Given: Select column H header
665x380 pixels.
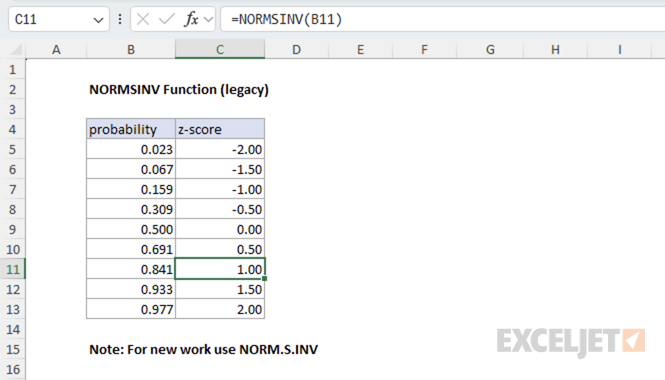Looking at the screenshot, I should (x=556, y=50).
